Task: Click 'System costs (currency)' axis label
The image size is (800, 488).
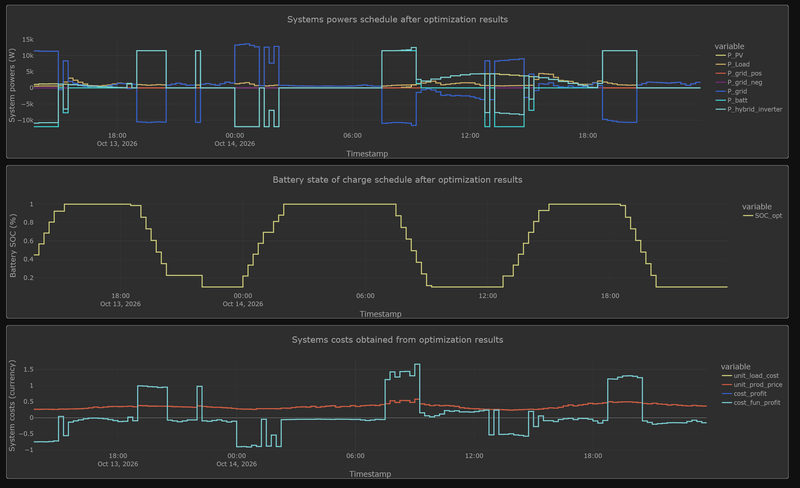Action: tap(12, 405)
